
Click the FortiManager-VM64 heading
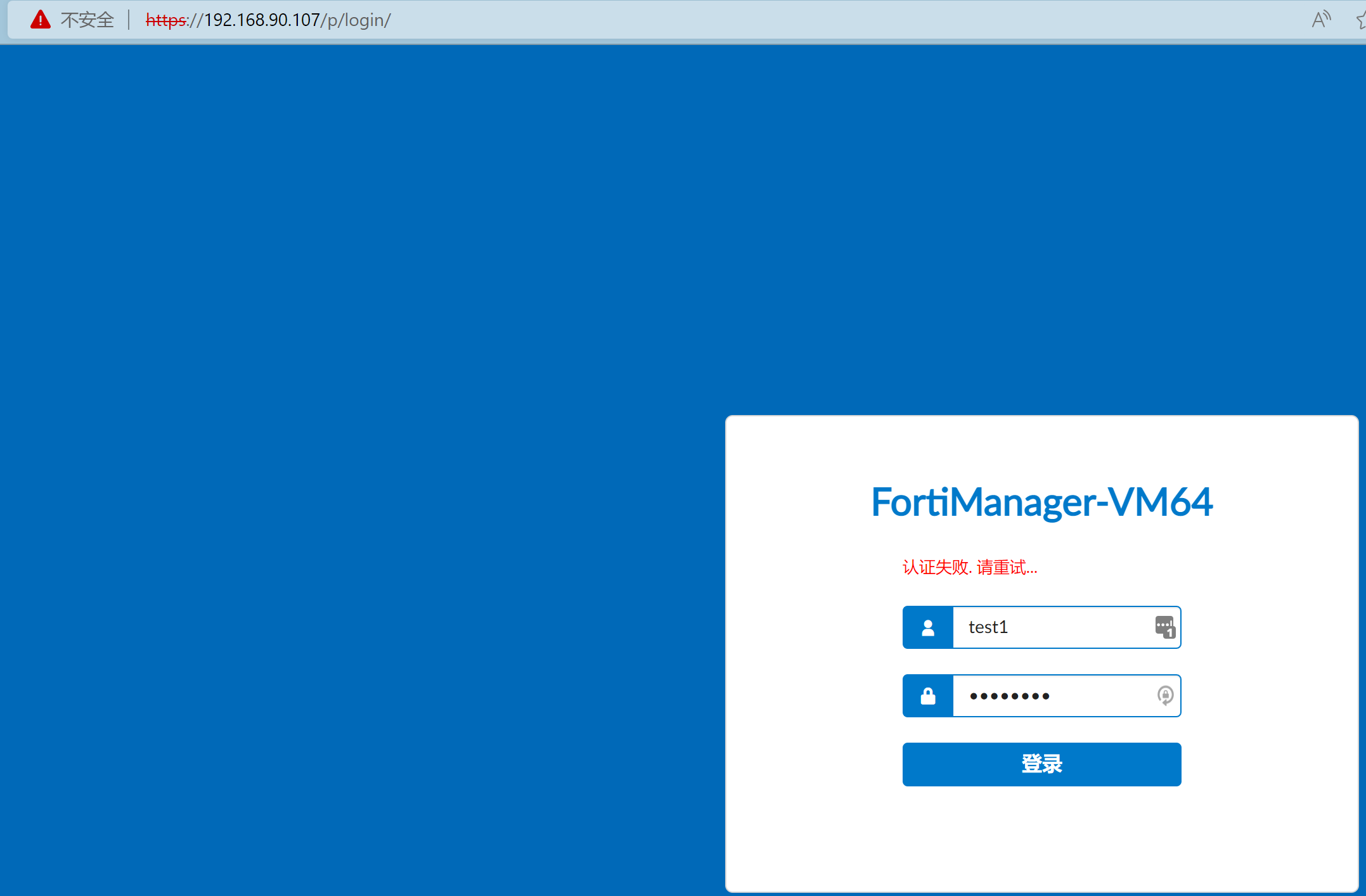point(1041,502)
